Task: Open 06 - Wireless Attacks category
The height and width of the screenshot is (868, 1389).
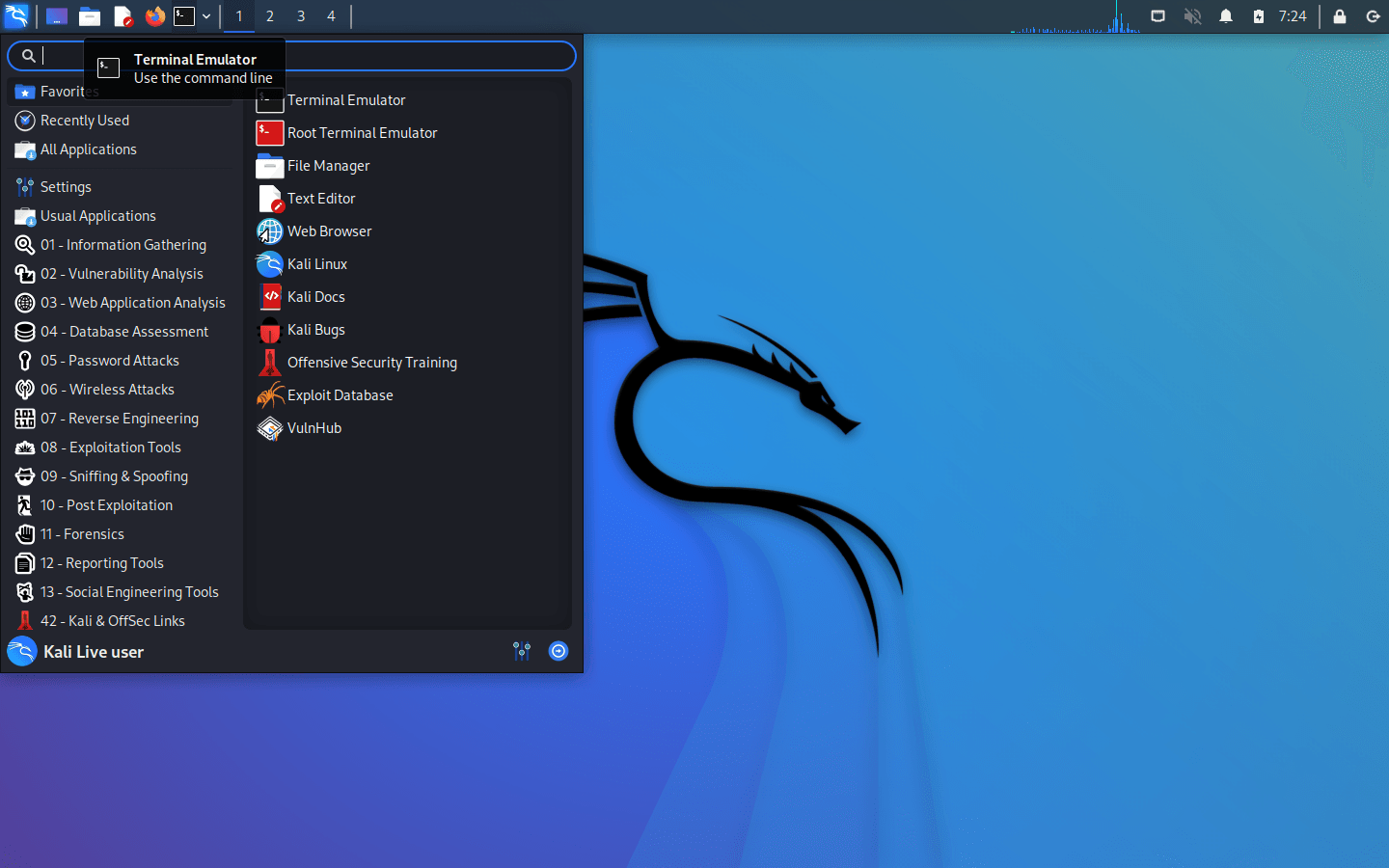Action: pyautogui.click(x=122, y=390)
